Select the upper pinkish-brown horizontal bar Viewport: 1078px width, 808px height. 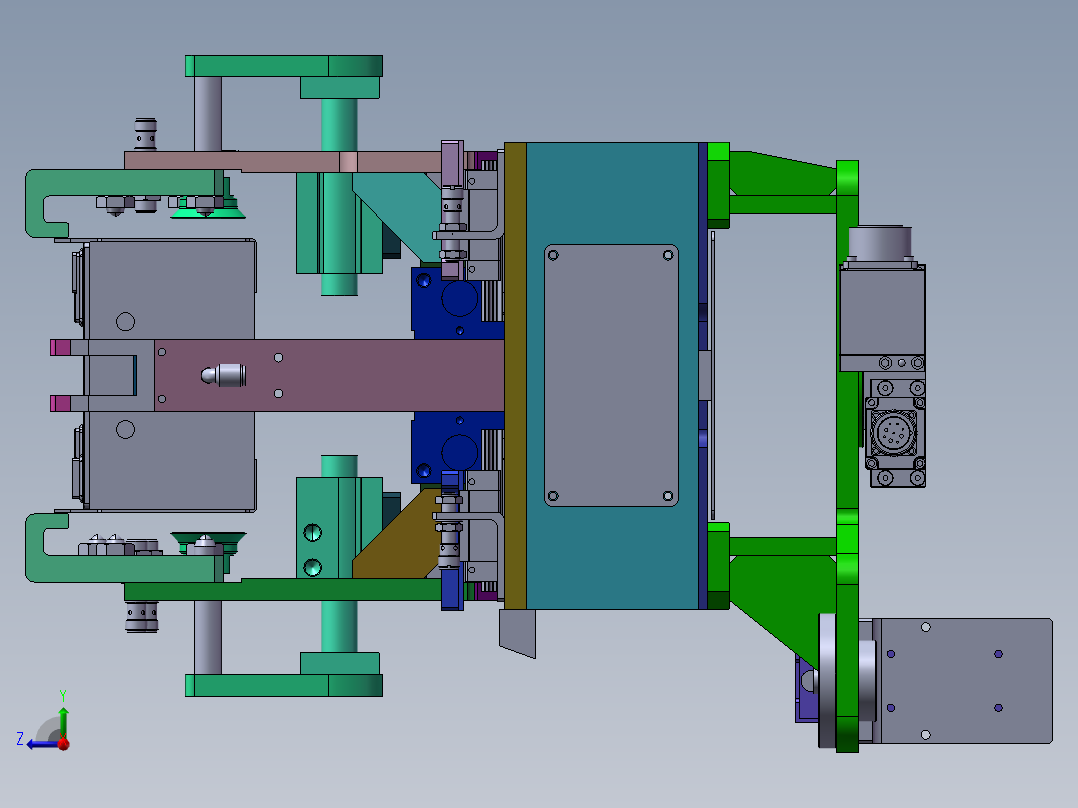click(282, 162)
